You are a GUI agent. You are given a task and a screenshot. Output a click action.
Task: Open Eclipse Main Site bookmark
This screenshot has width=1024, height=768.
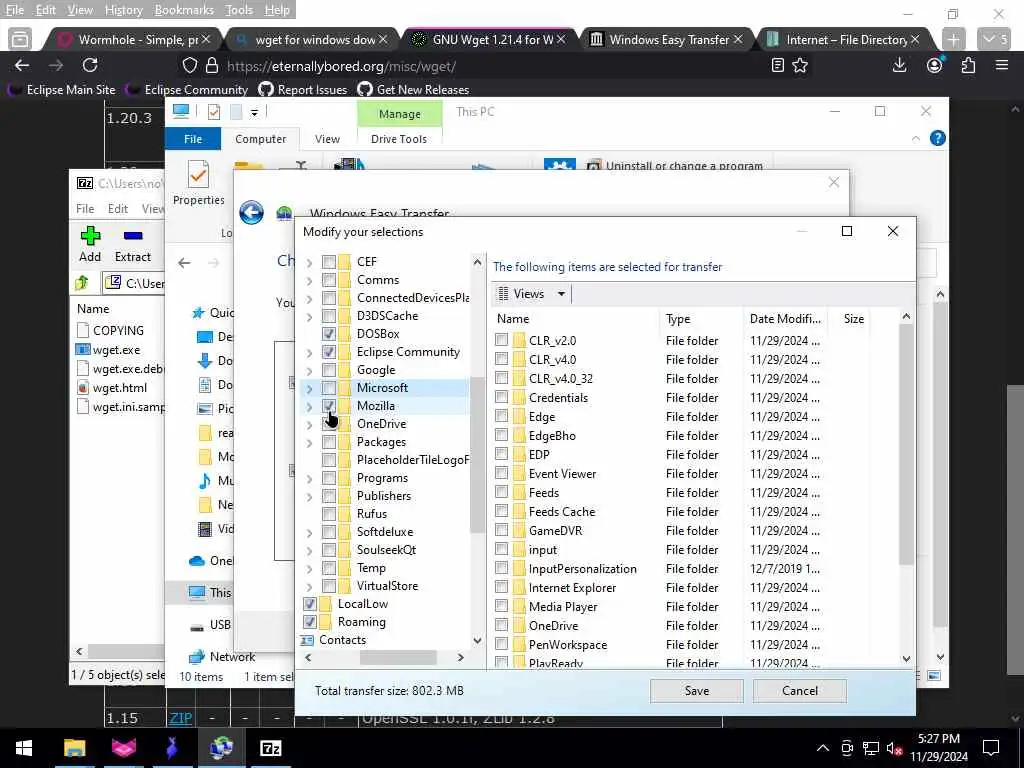coord(62,89)
